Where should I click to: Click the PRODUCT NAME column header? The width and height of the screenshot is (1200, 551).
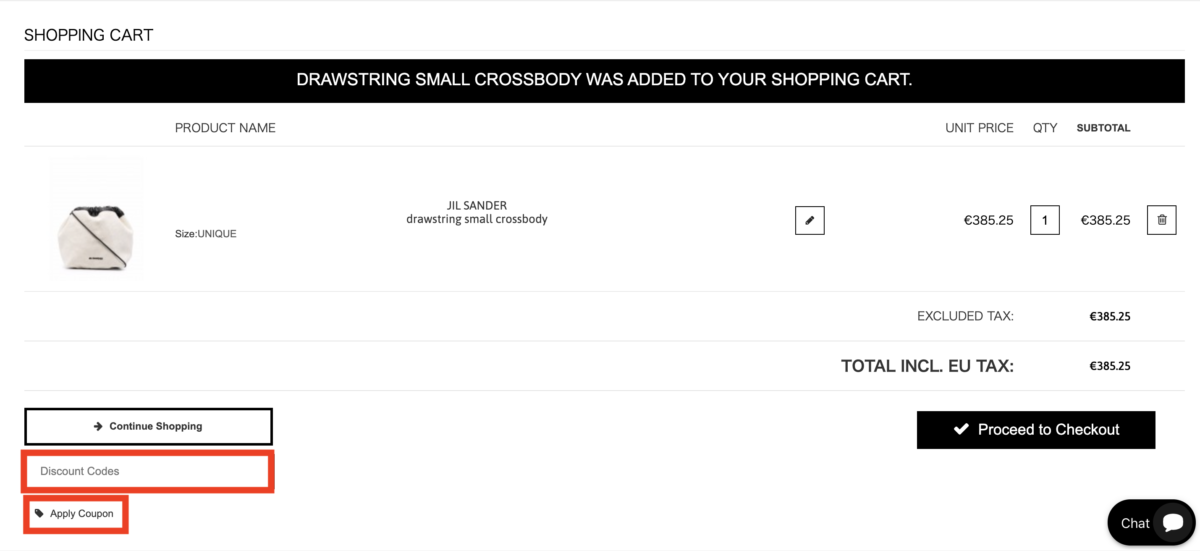coord(225,128)
